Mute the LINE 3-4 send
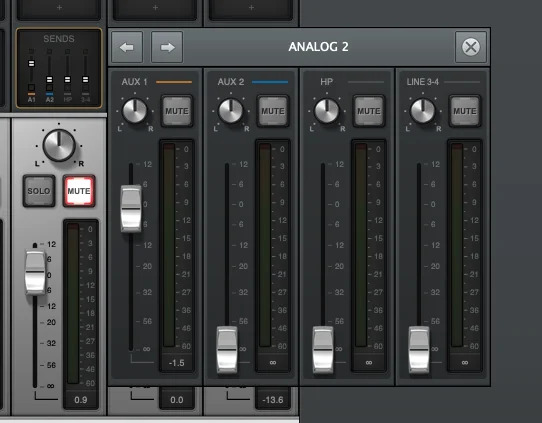 (x=465, y=111)
